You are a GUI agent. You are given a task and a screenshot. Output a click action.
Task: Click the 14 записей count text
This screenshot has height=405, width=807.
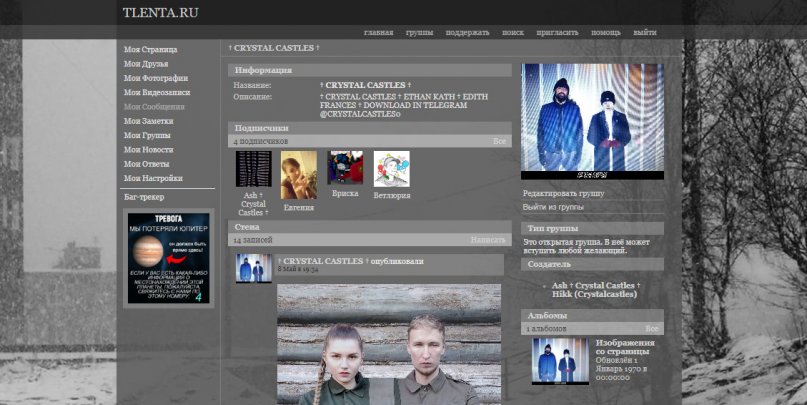click(253, 240)
